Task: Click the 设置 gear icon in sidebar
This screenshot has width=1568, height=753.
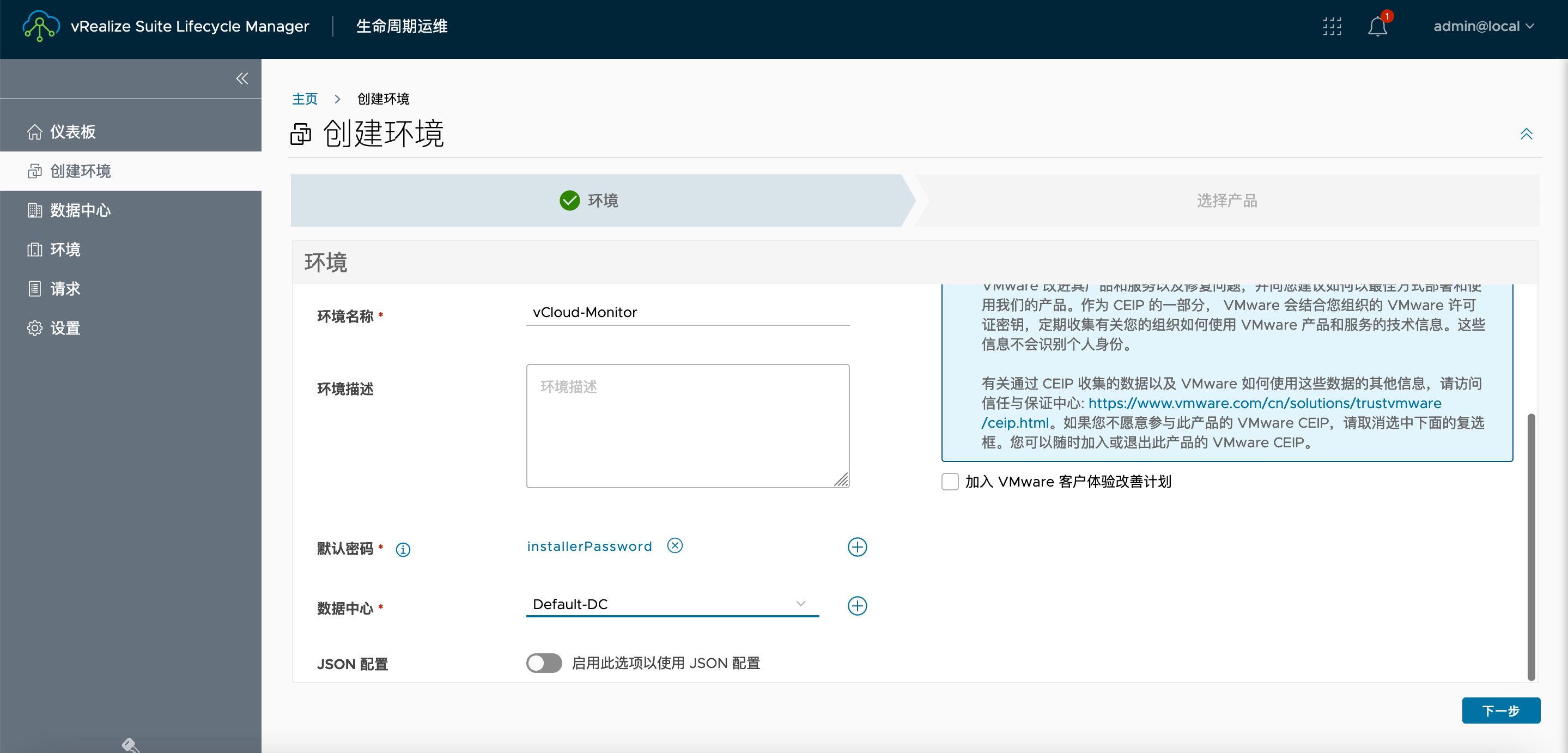Action: click(x=35, y=328)
